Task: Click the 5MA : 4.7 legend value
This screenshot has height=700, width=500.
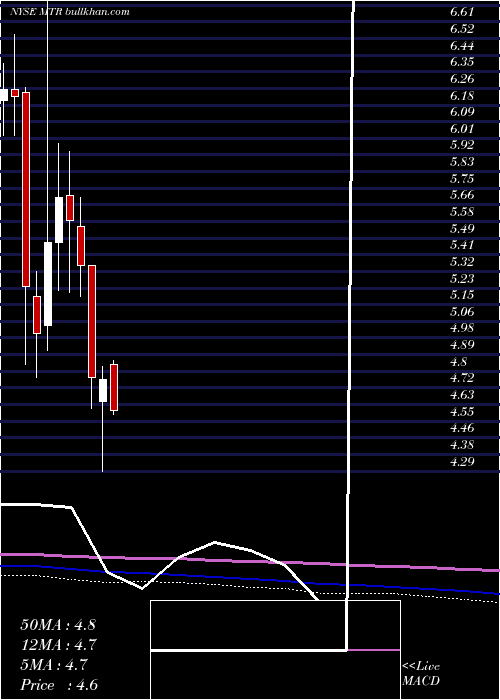Action: (54, 665)
